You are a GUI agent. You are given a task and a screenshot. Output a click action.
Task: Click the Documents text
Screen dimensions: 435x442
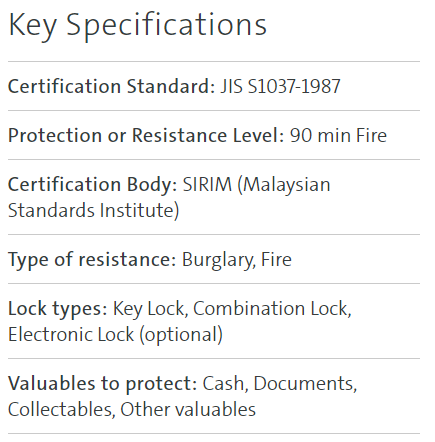pos(305,383)
